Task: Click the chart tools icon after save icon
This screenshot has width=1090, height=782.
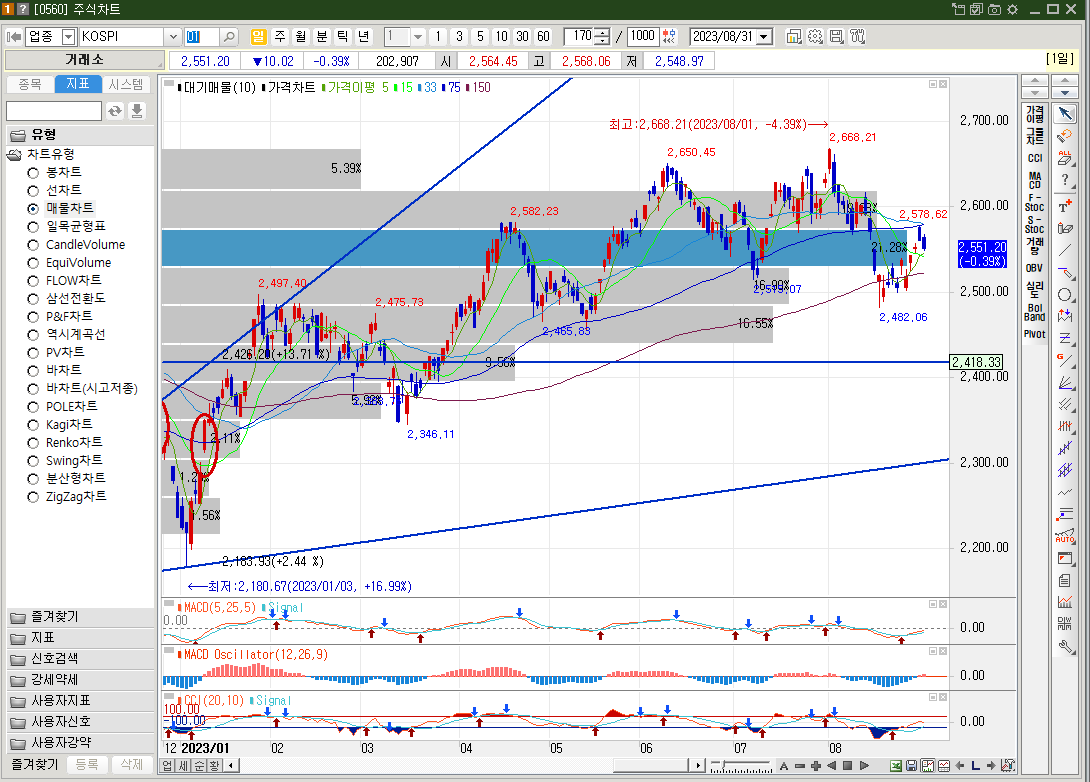Action: coord(858,36)
